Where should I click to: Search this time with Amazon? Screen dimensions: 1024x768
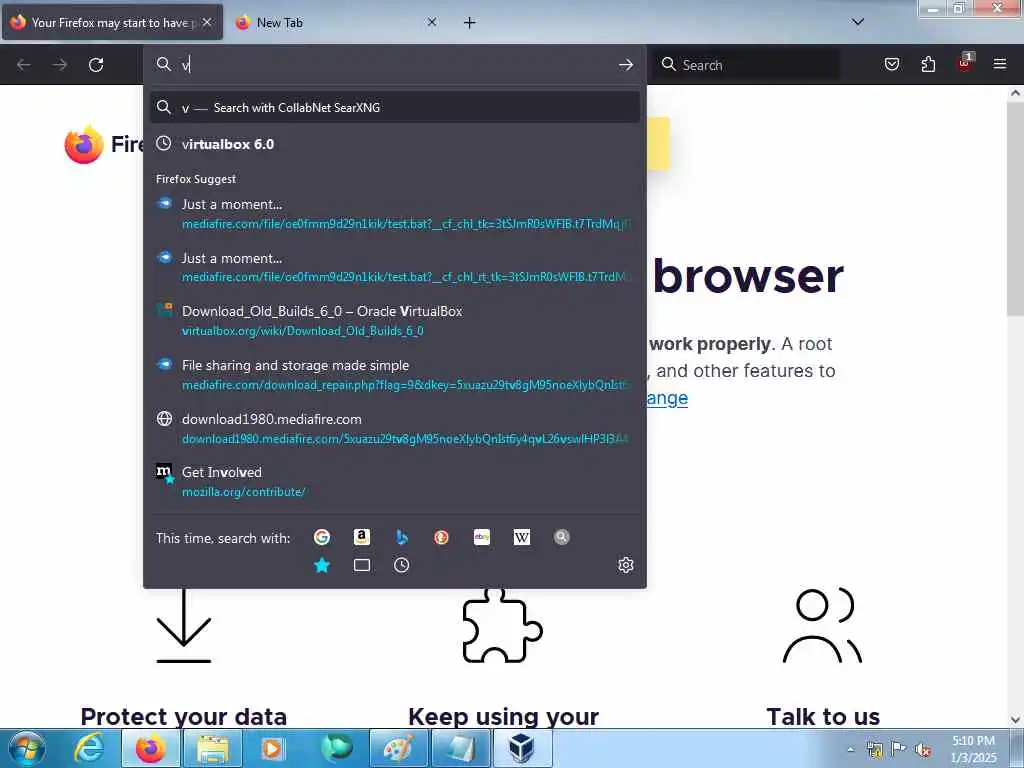tap(362, 537)
